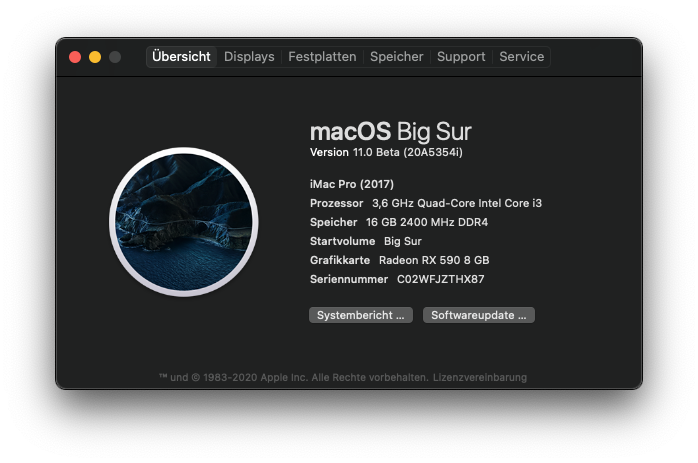Click the version text 11.0 Beta (20A5354i)
698x463 pixels.
[x=408, y=152]
